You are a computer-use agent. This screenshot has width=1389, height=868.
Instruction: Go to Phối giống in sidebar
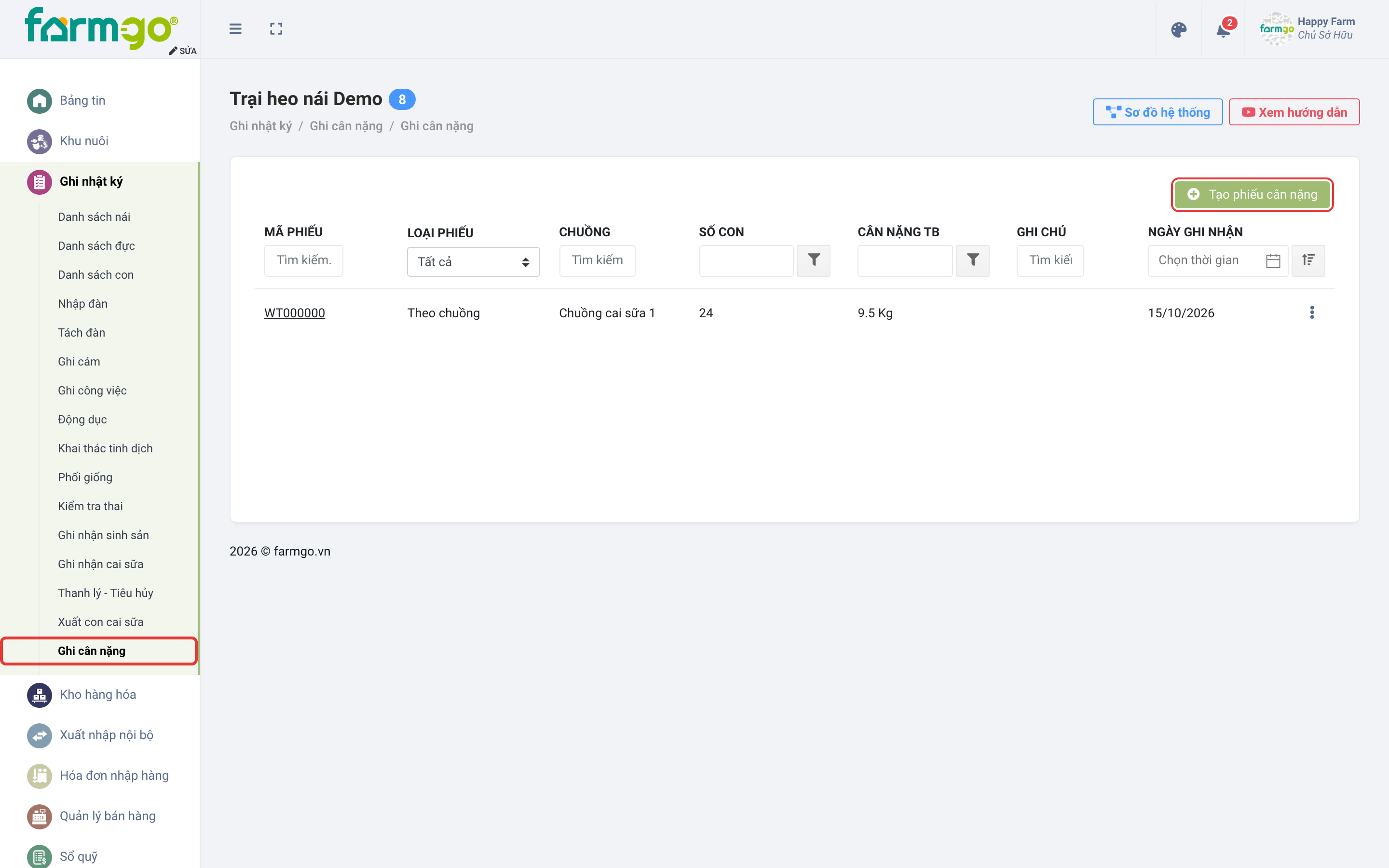tap(85, 477)
